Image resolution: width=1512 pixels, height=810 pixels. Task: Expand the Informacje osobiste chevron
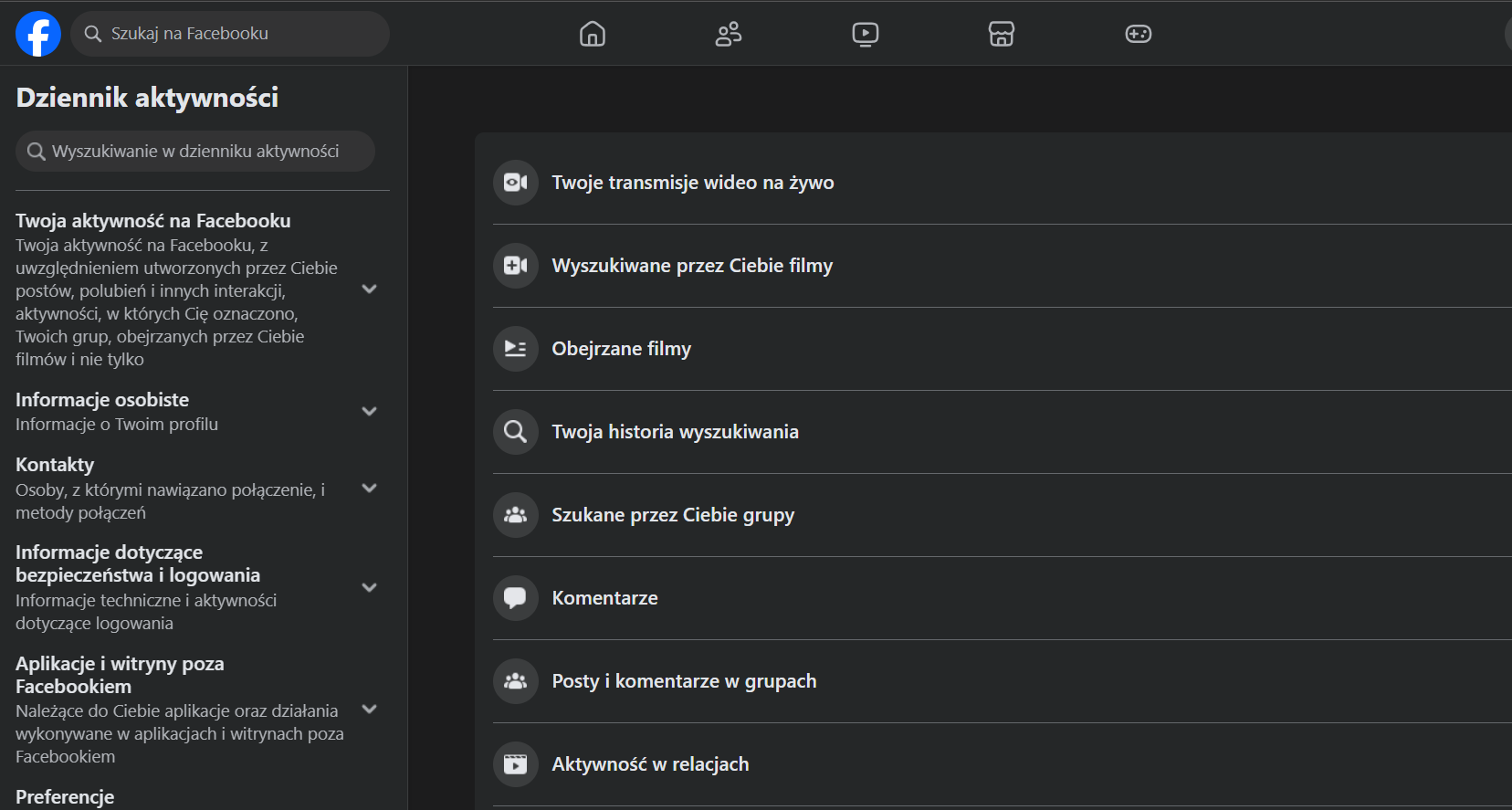[370, 411]
